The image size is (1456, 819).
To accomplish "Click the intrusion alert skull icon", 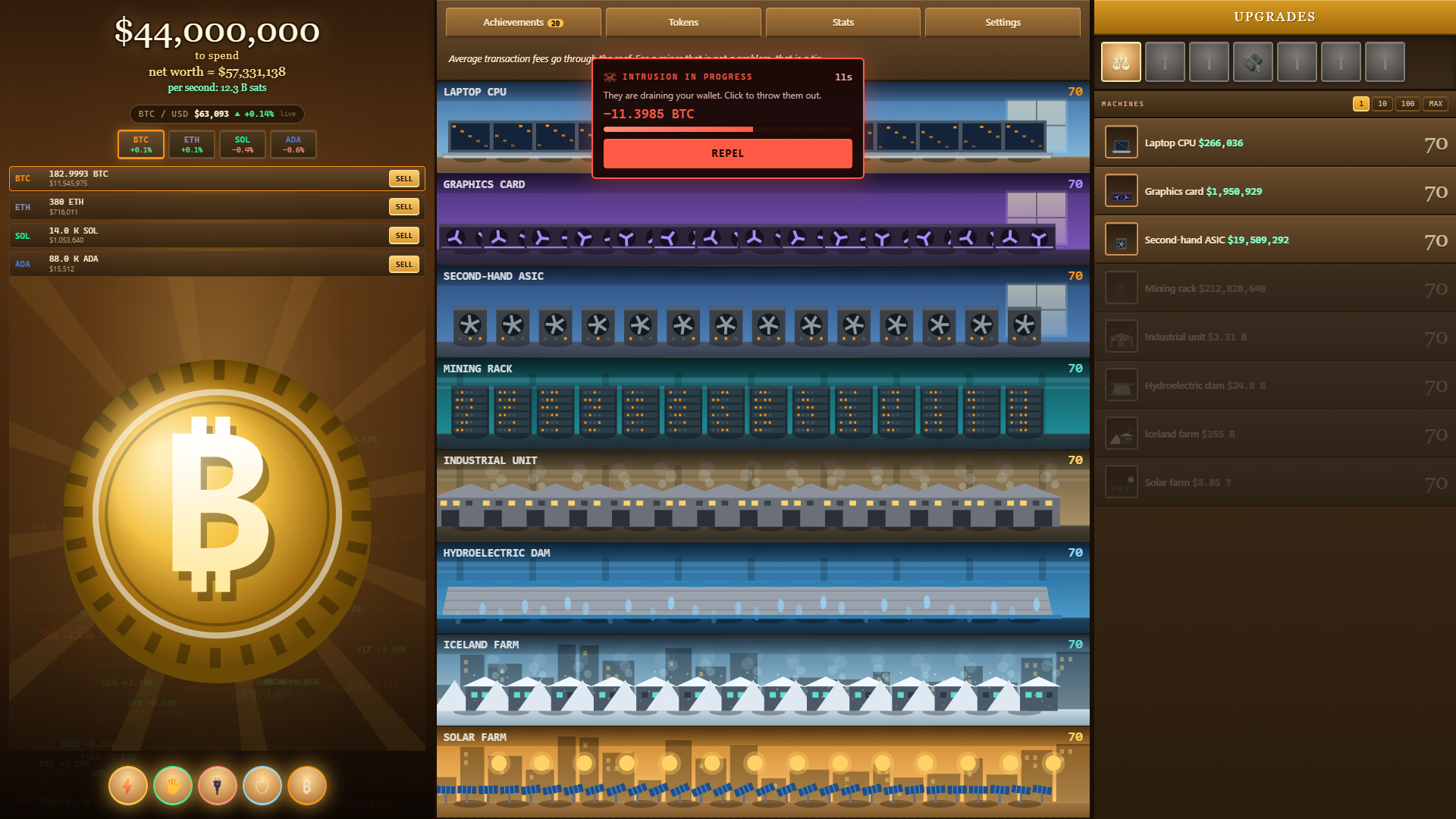I will click(610, 77).
